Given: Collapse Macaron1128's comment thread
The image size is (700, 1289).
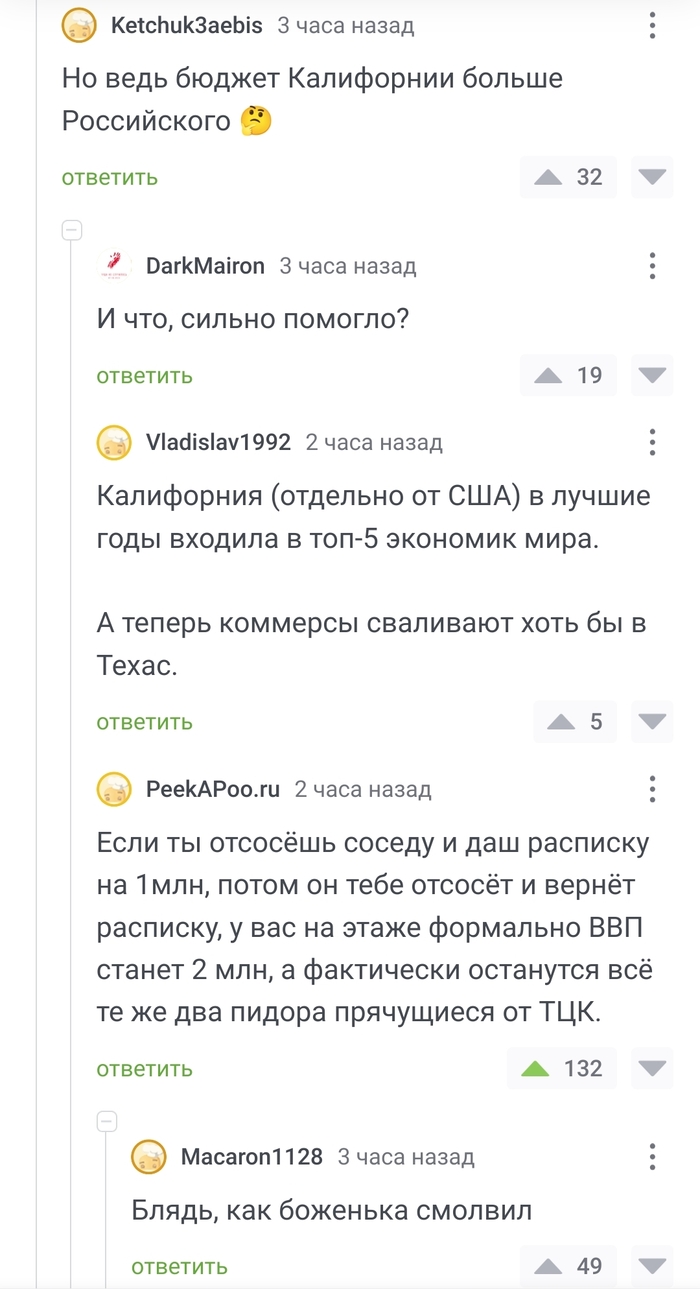Looking at the screenshot, I should click(107, 1120).
